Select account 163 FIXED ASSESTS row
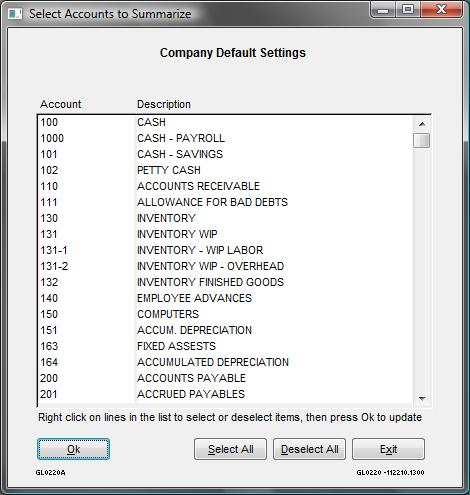 225,346
